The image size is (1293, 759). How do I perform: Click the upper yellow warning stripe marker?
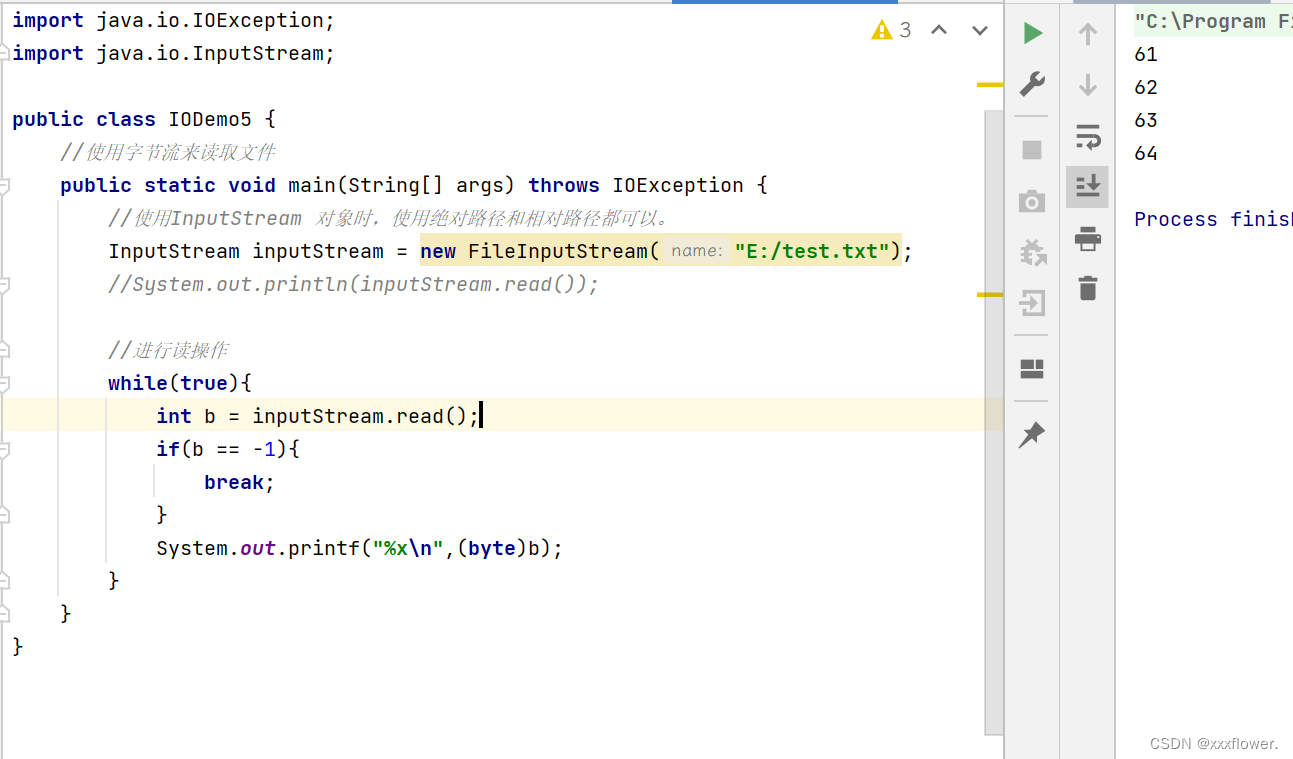[x=989, y=85]
